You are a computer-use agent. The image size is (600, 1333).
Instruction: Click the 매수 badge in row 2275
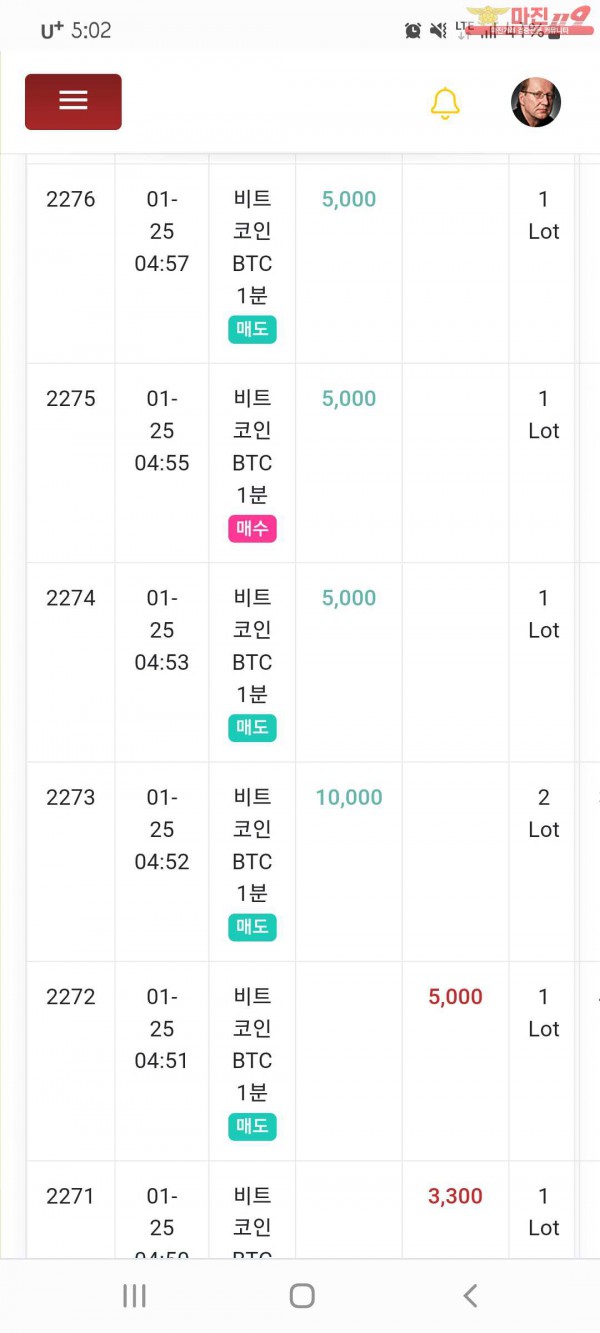(x=252, y=528)
